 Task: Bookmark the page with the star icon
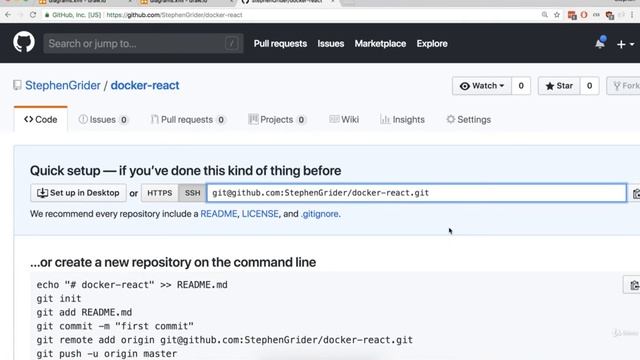[x=557, y=15]
